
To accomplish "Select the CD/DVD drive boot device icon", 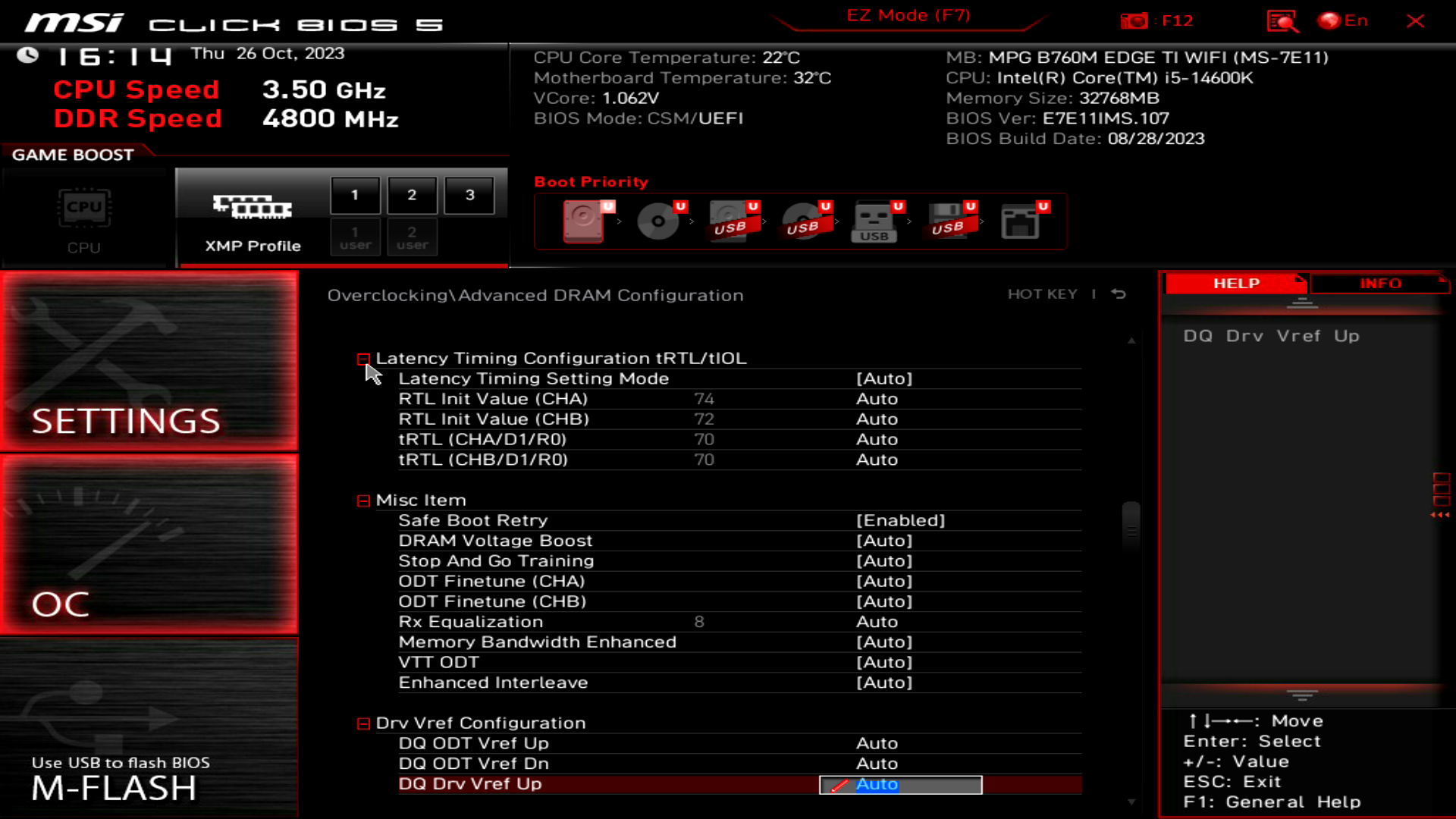I will [657, 221].
